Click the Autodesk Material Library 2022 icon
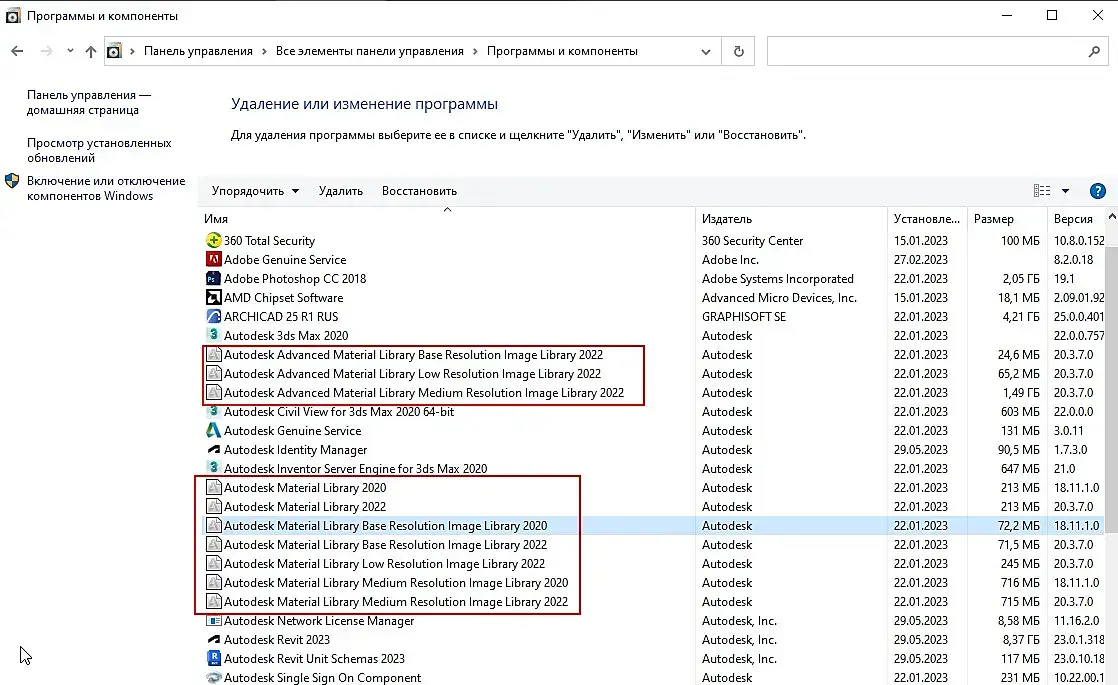This screenshot has height=685, width=1118. tap(213, 507)
